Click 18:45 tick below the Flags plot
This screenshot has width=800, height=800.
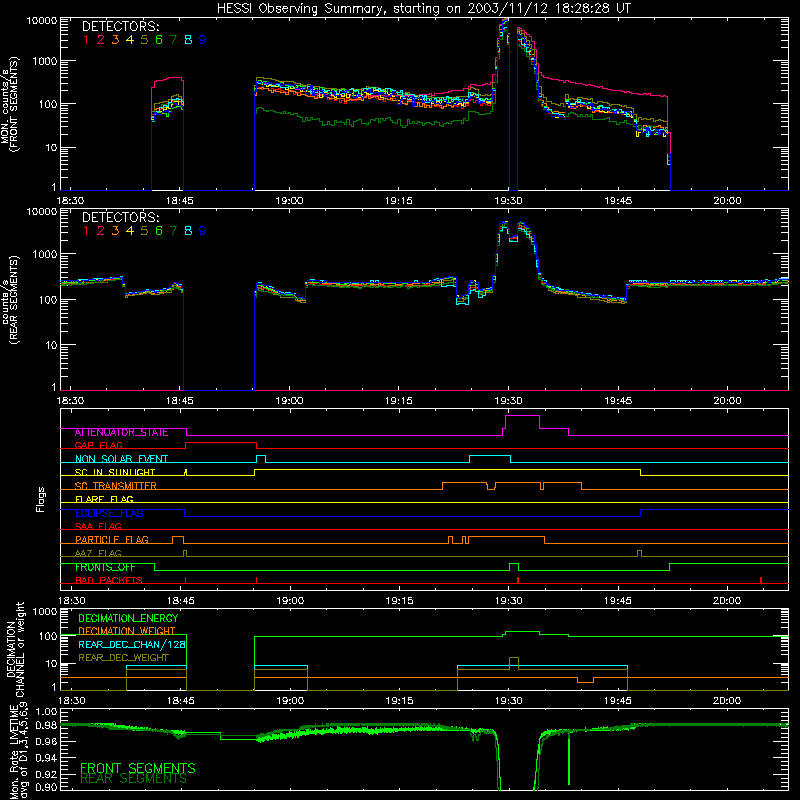180,601
